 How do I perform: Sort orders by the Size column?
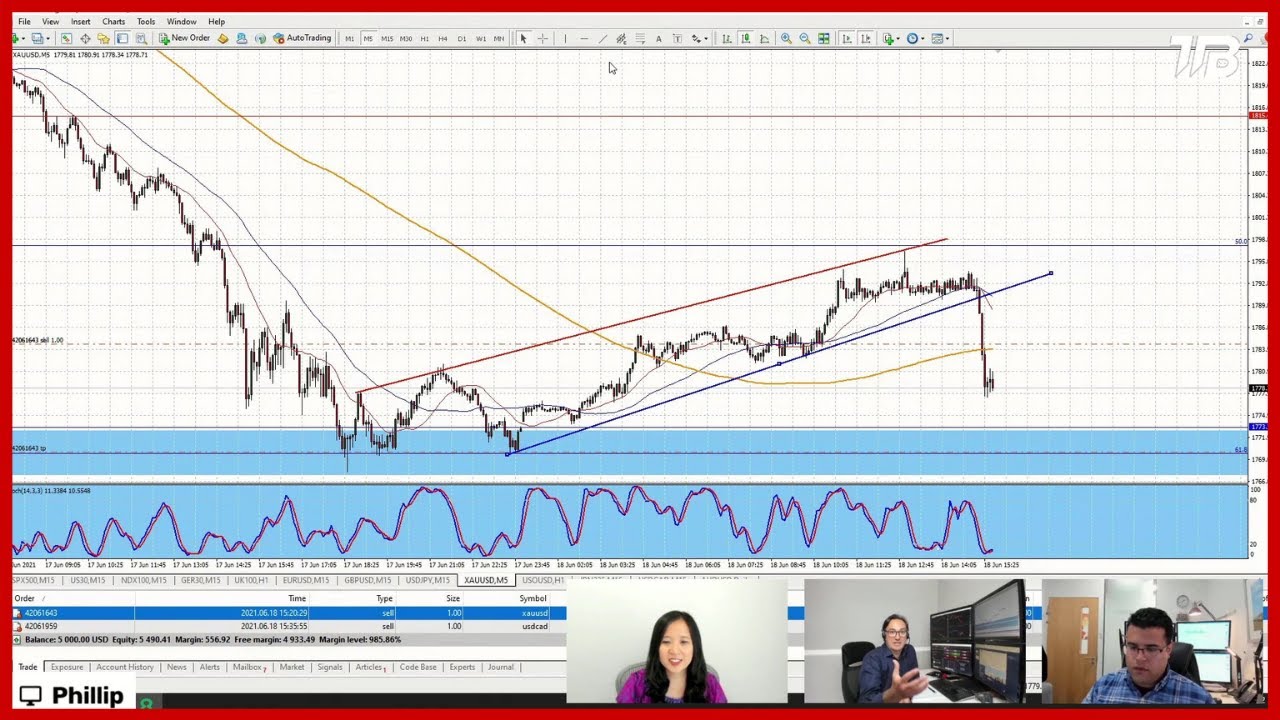click(x=453, y=598)
